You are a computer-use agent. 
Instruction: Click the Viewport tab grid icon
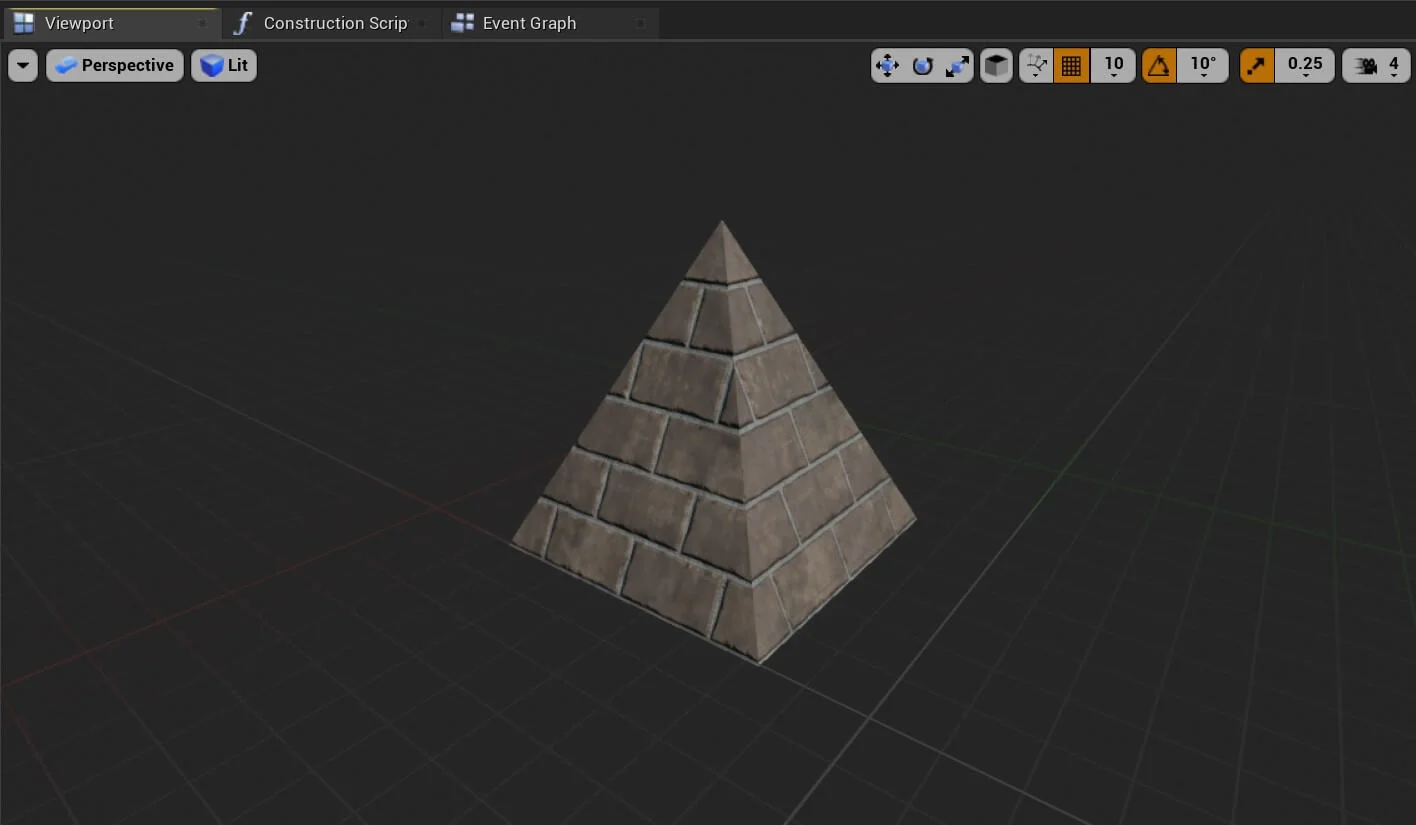click(x=24, y=23)
